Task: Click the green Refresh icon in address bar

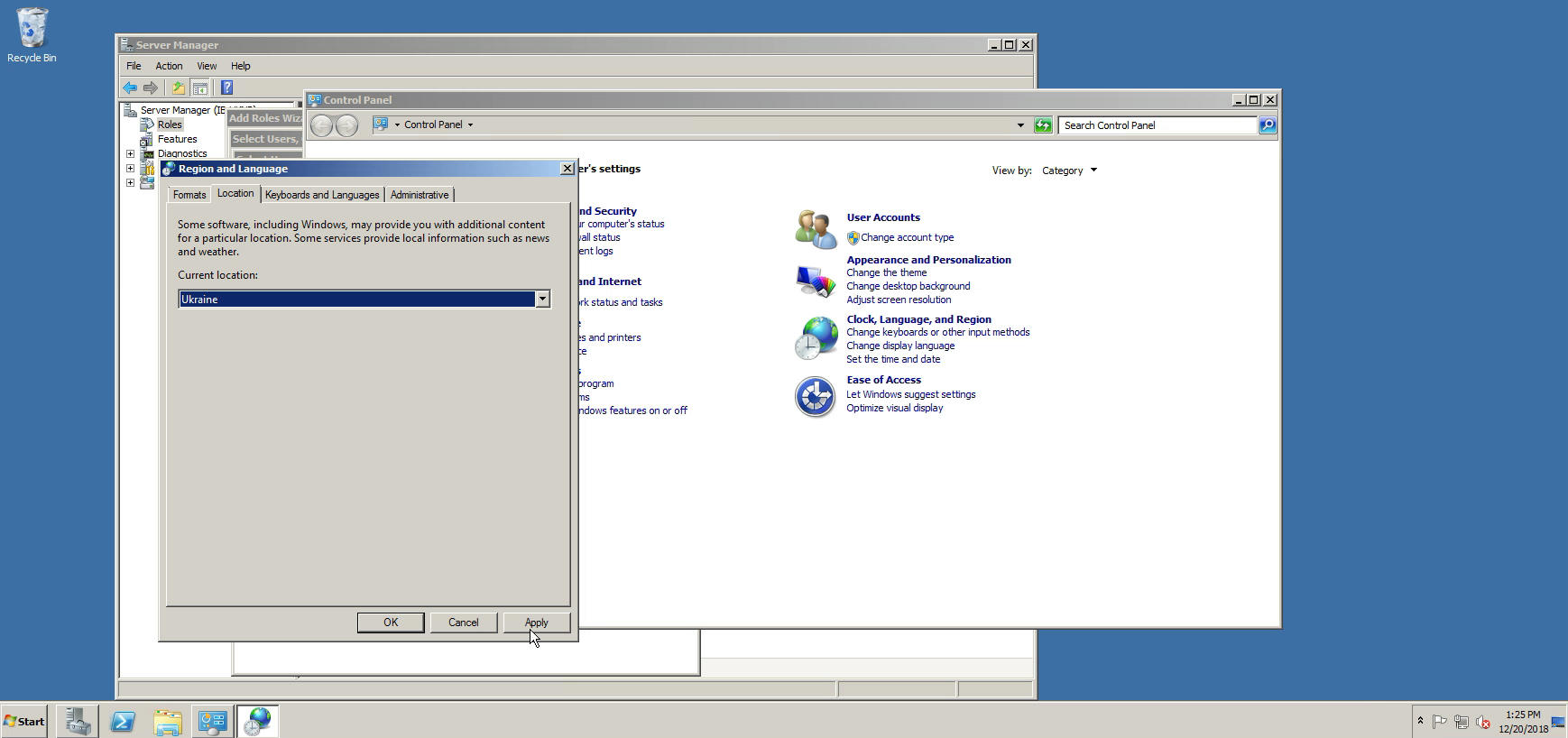Action: (x=1043, y=125)
